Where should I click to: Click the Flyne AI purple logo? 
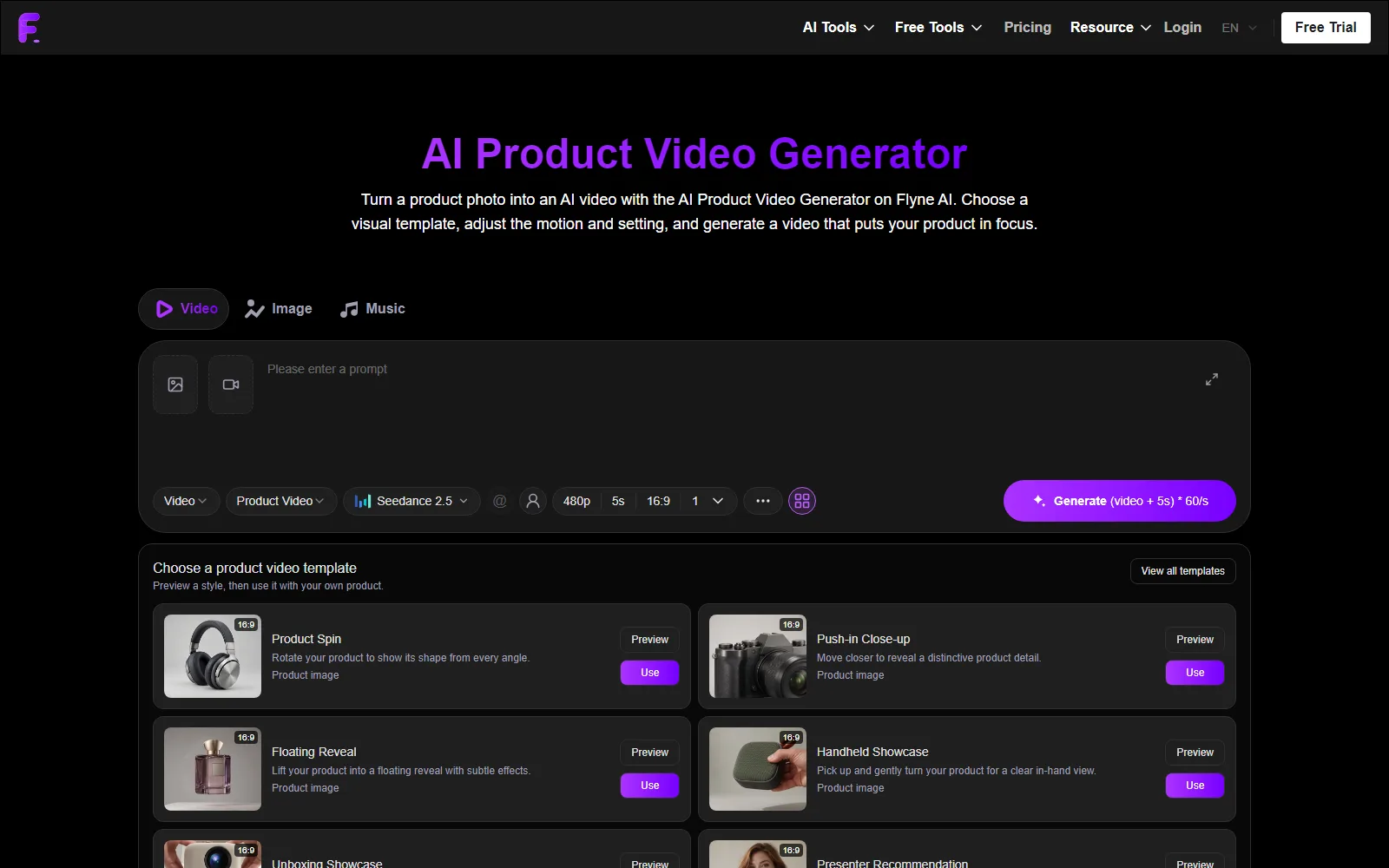click(29, 28)
